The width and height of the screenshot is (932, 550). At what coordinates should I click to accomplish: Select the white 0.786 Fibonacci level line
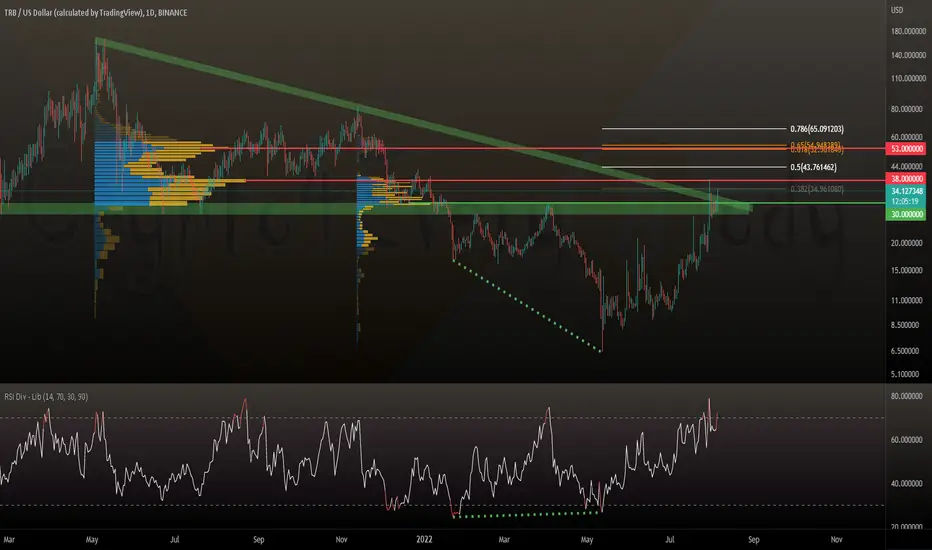point(694,128)
